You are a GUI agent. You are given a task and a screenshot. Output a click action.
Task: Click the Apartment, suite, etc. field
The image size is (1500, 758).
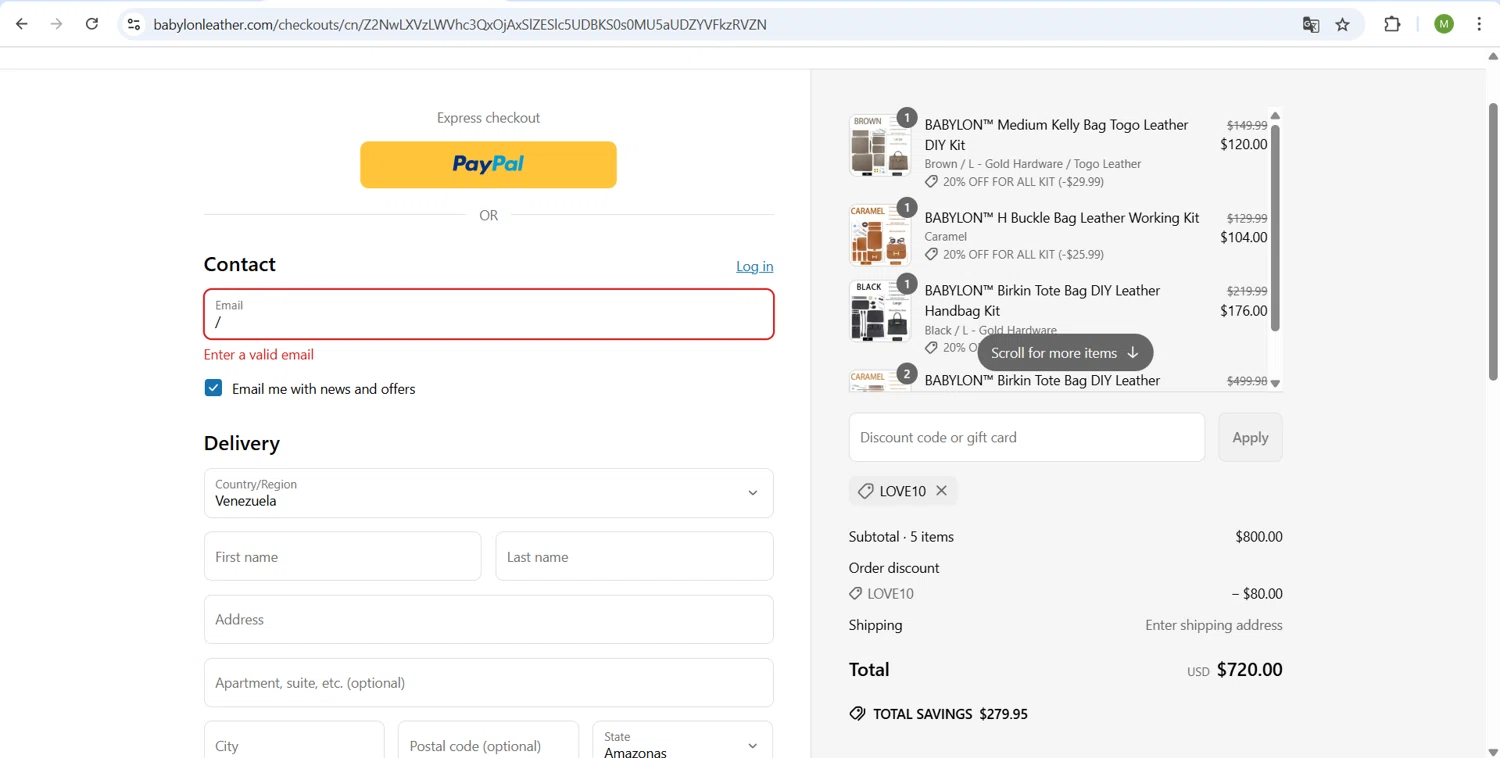coord(488,683)
